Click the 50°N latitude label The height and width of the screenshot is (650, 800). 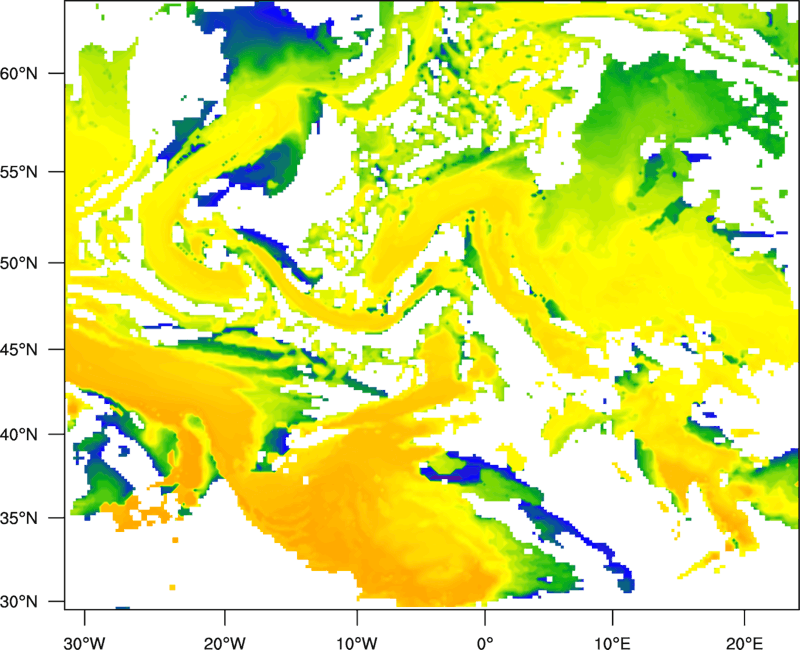click(19, 263)
